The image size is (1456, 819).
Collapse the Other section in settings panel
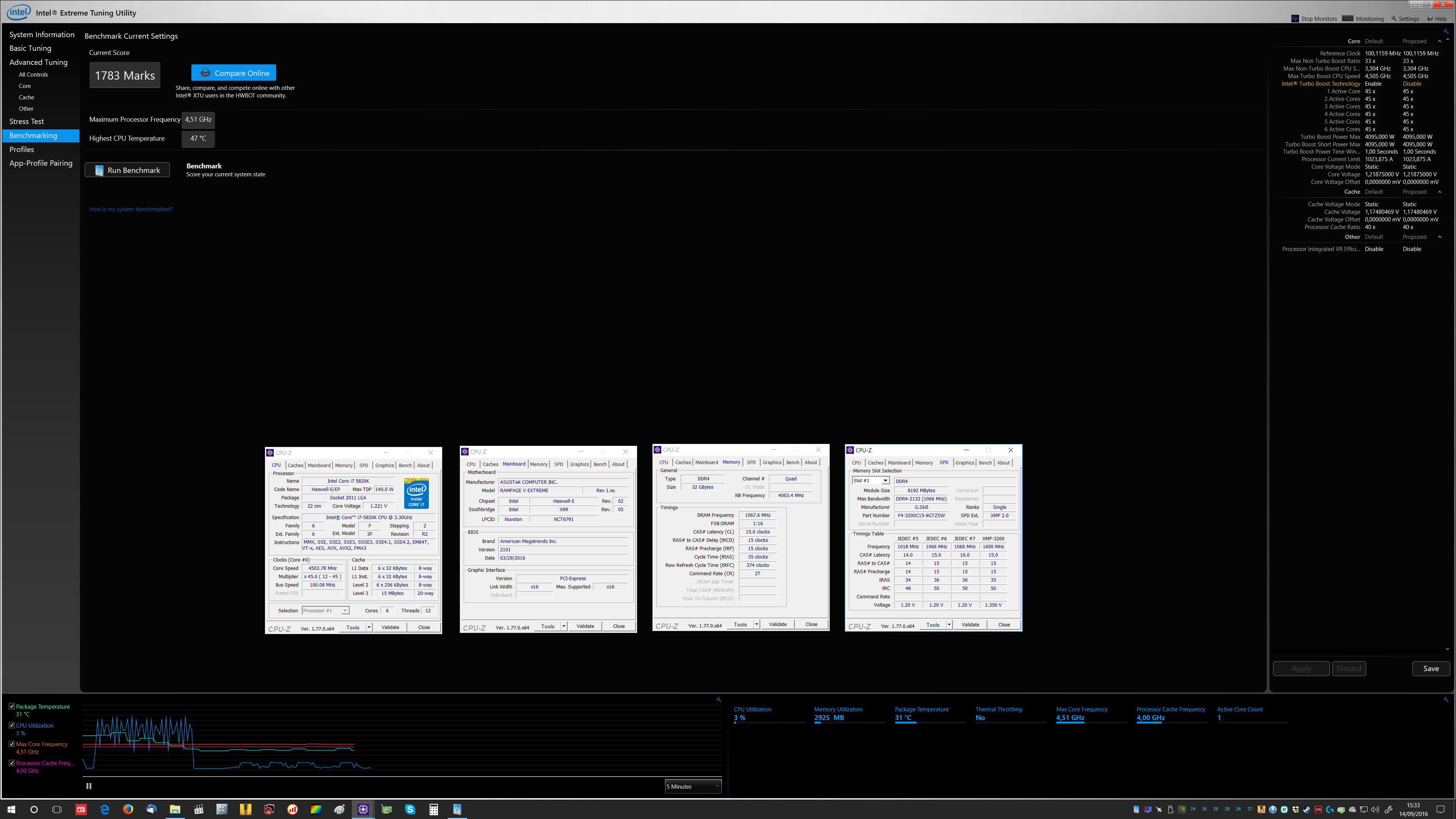1440,237
